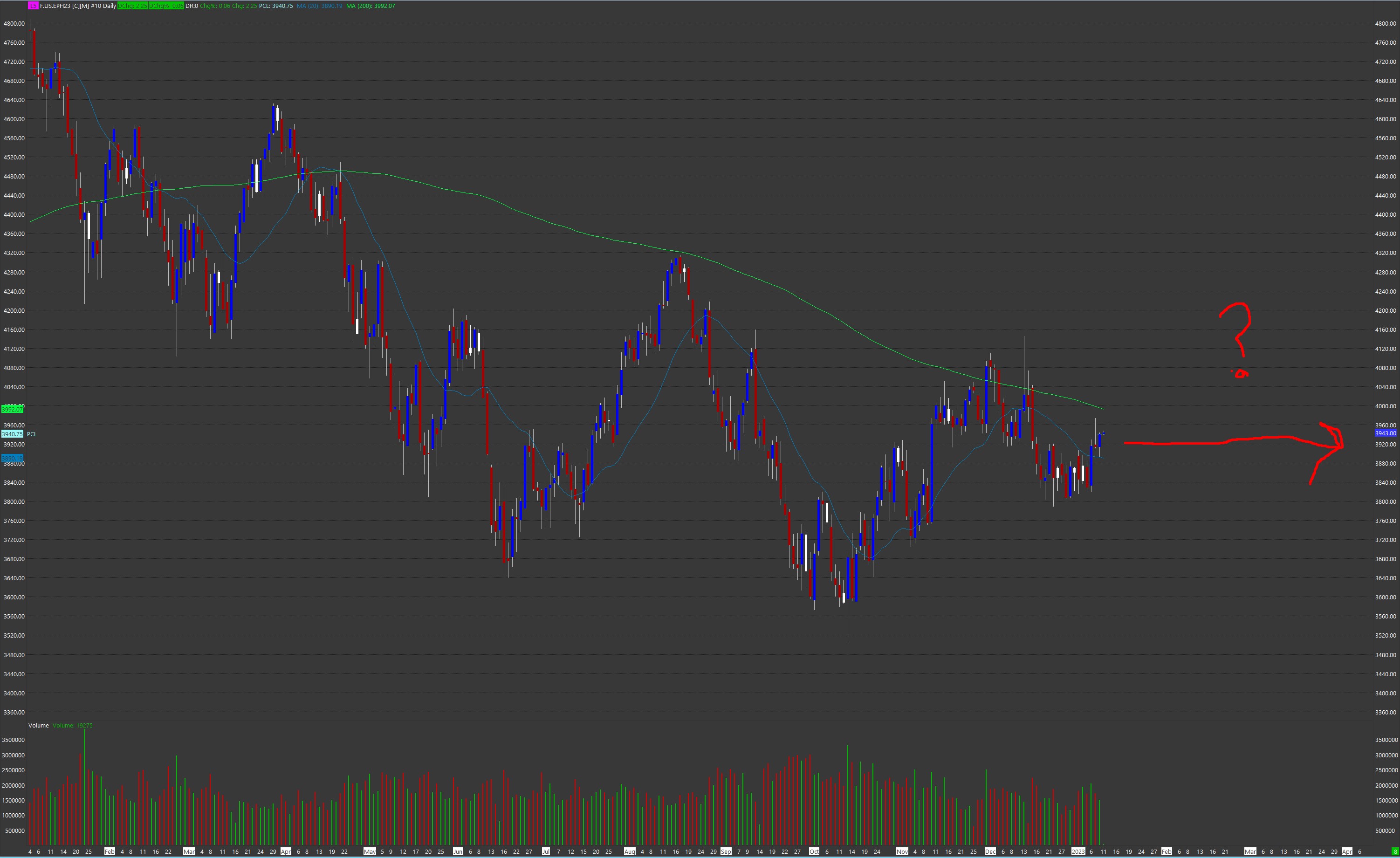1400x858 pixels.
Task: Click the PCL text beside the price axis
Action: (x=32, y=434)
